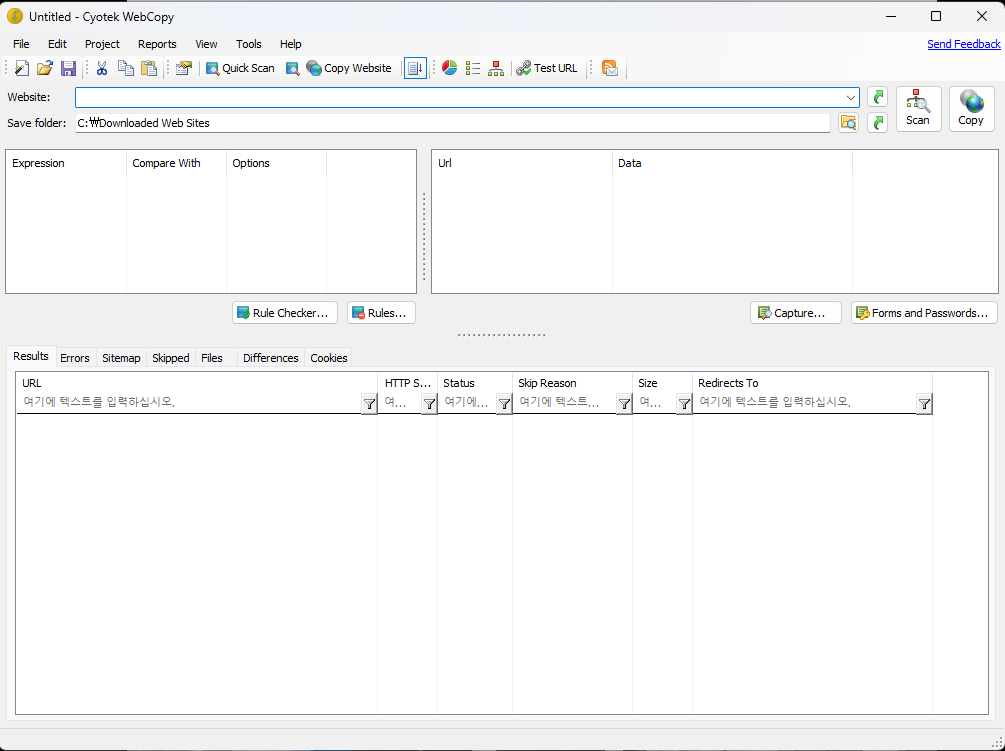Click the Scan Website icon beside Copy Website
This screenshot has width=1005, height=751.
point(292,68)
